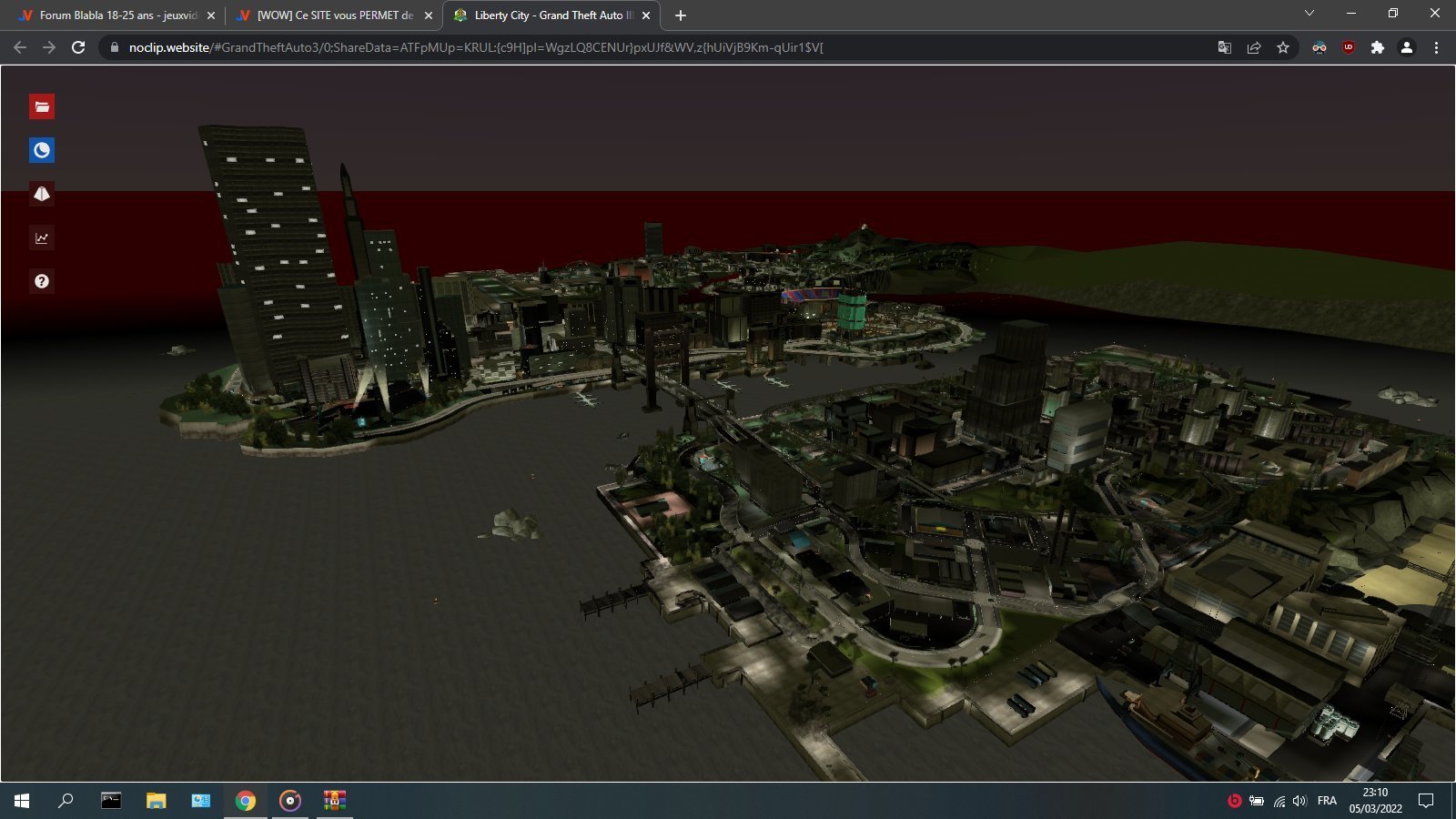Open the uBlock Origin extension
Viewport: 1456px width, 819px height.
[x=1349, y=47]
